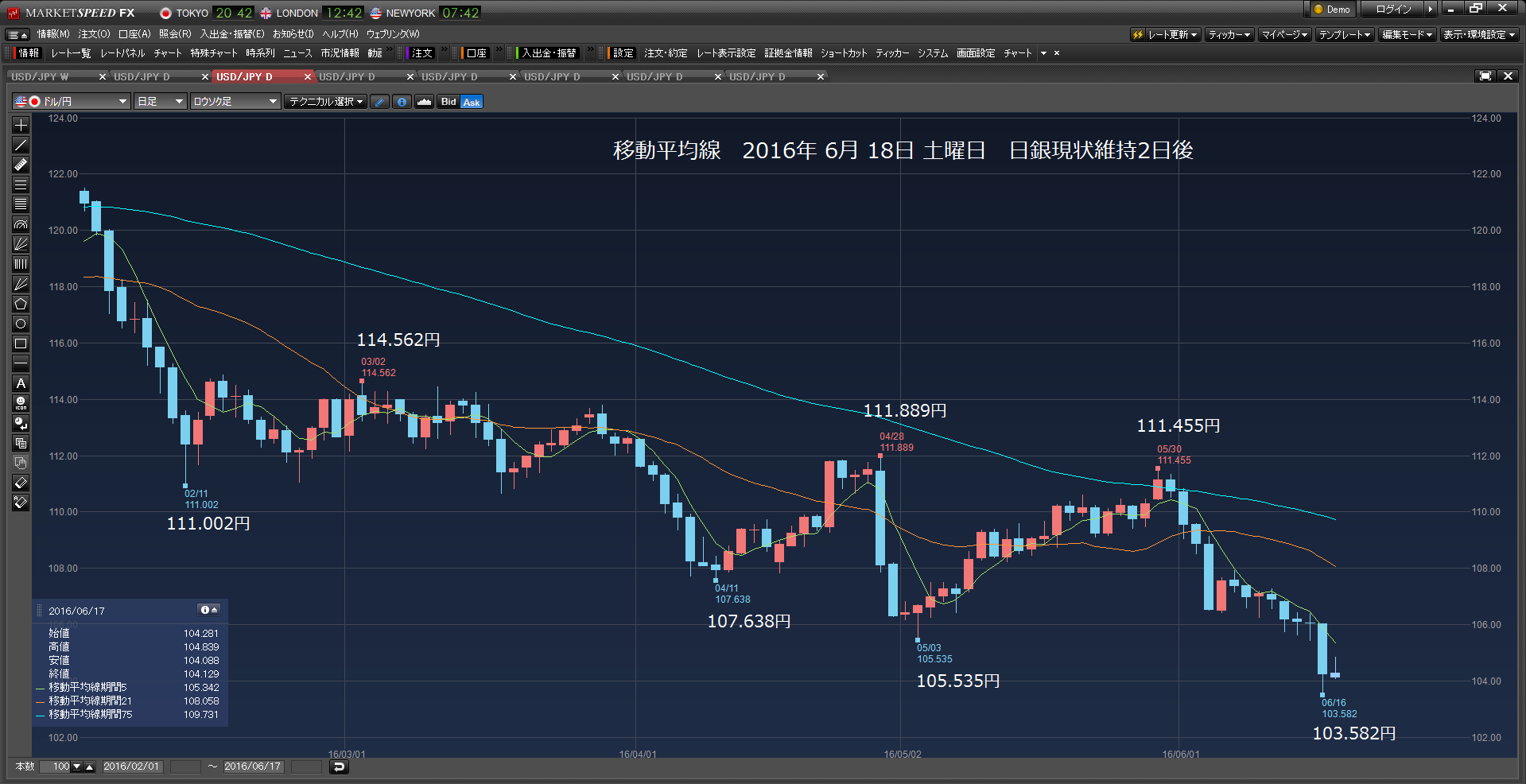Viewport: 1526px width, 784px height.
Task: Increase bar count with up stepper arrow
Action: point(90,767)
